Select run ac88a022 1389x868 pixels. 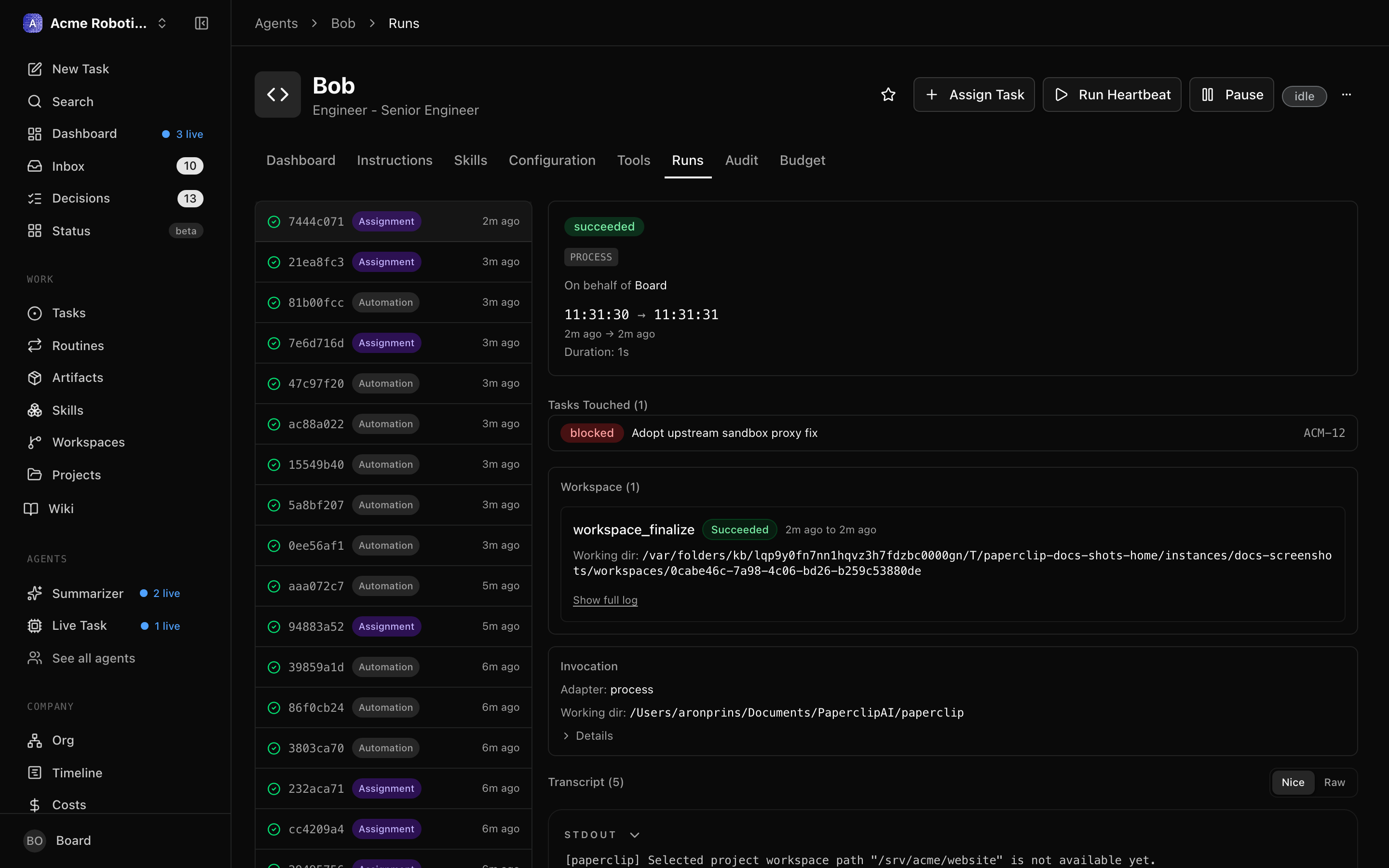coord(394,424)
